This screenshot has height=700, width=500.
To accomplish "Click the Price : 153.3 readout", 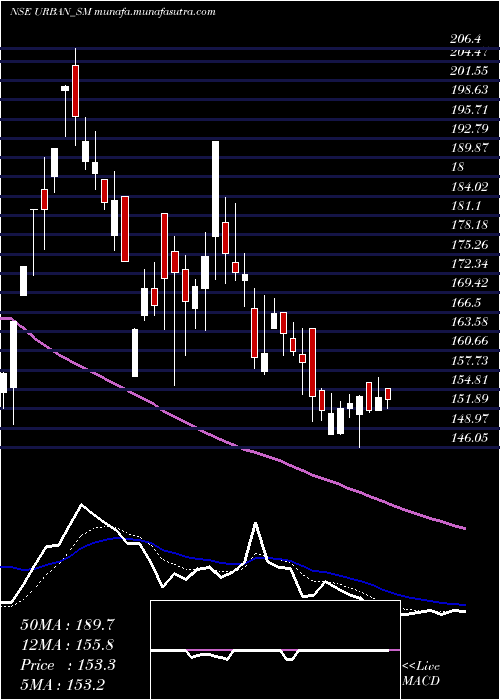I will (68, 665).
